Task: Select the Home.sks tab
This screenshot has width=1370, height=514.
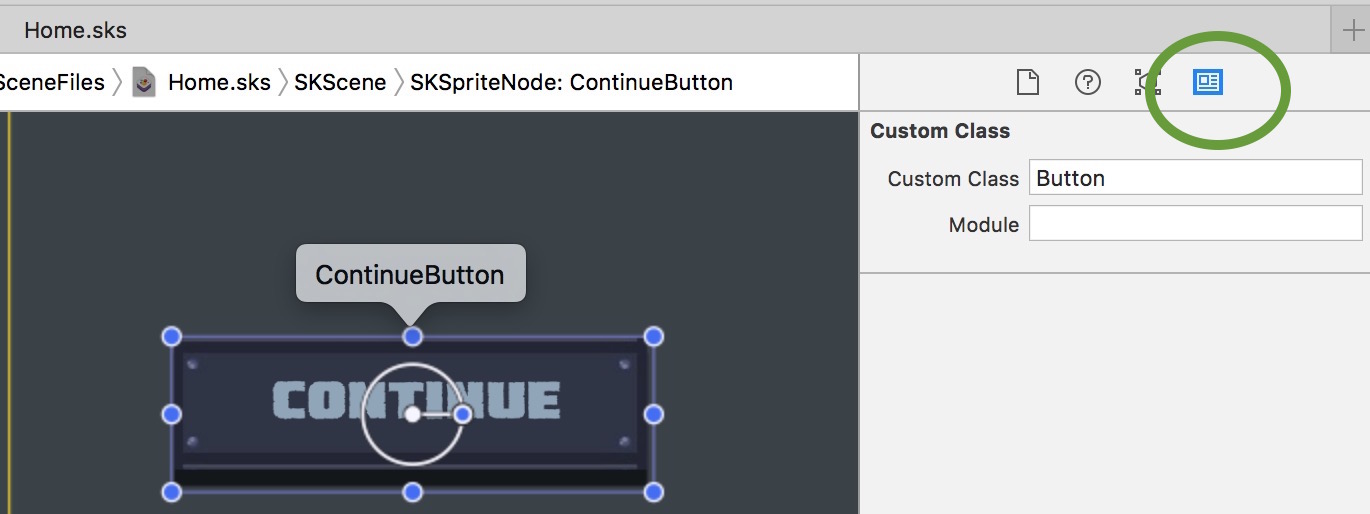Action: 76,30
